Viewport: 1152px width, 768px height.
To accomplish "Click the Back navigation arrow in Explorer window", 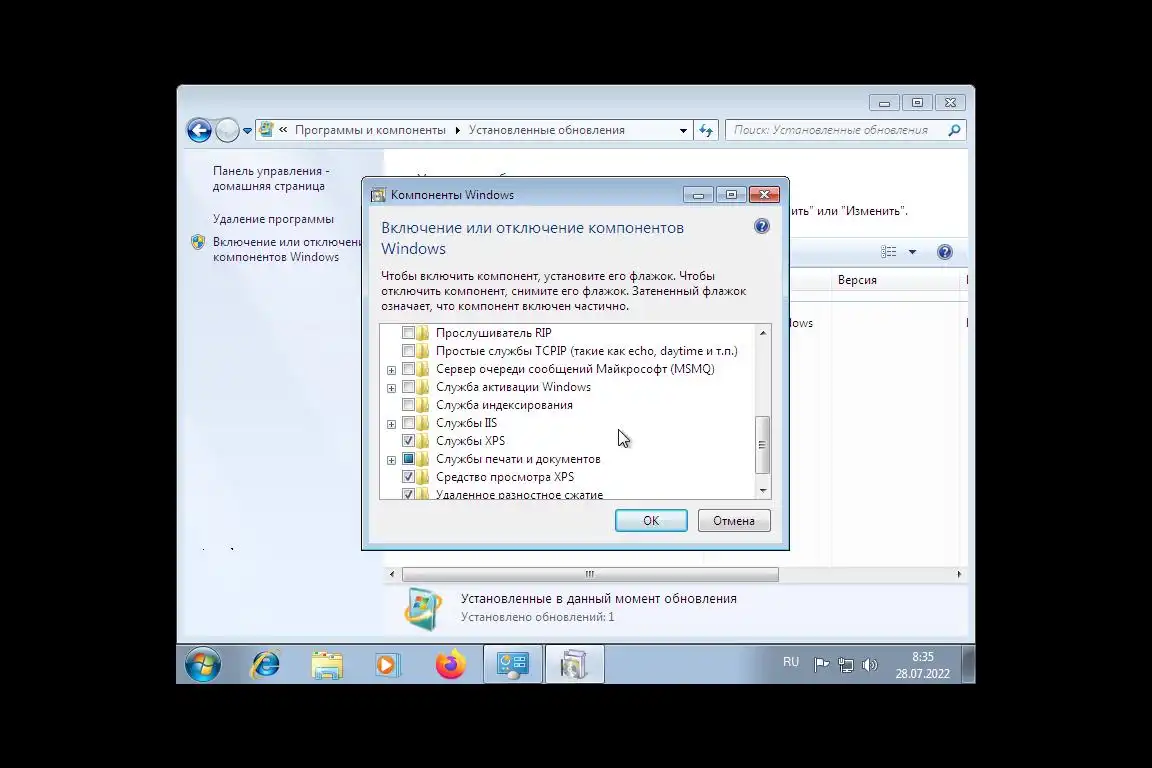I will [x=199, y=130].
